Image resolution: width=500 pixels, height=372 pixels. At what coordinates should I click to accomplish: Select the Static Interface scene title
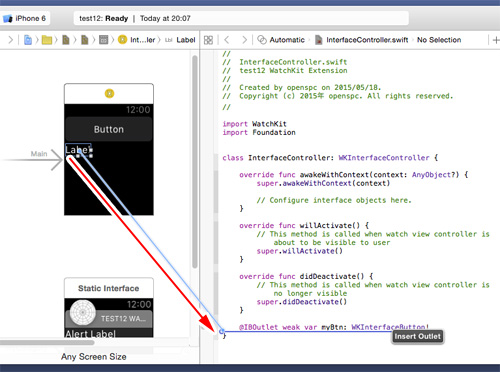pos(109,288)
